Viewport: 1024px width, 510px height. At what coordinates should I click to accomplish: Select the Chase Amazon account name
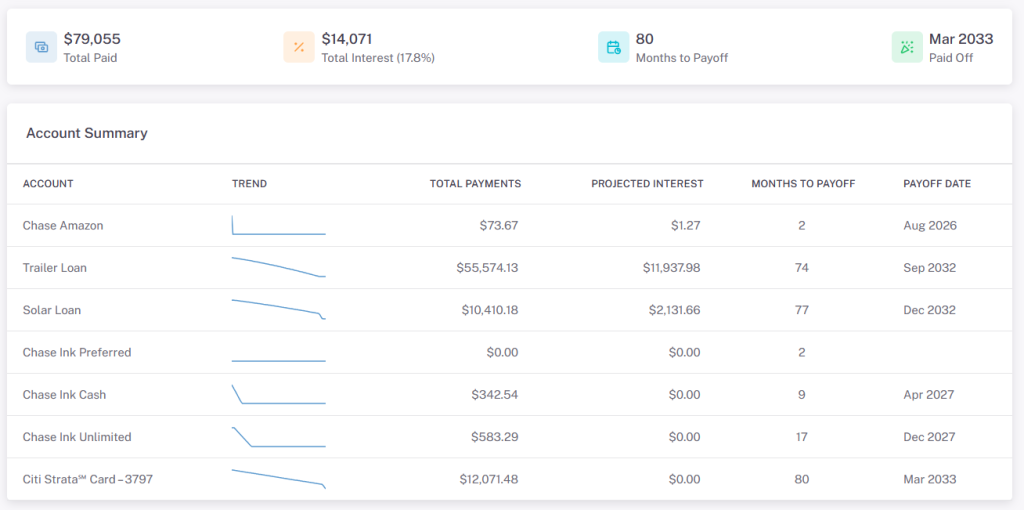[x=63, y=225]
